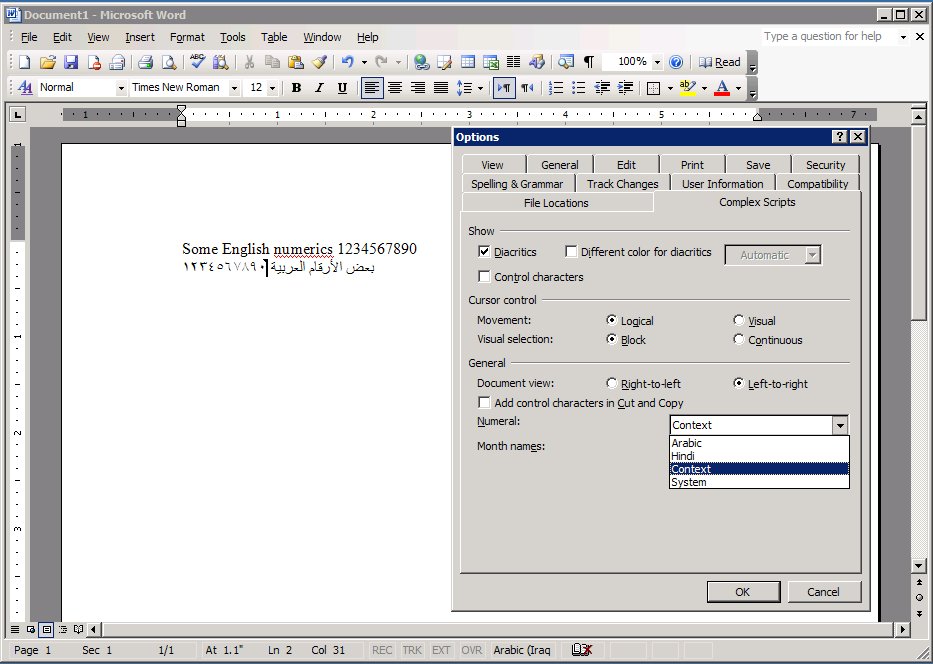Click the yellow Highlight color button
The image size is (933, 664).
coord(686,88)
